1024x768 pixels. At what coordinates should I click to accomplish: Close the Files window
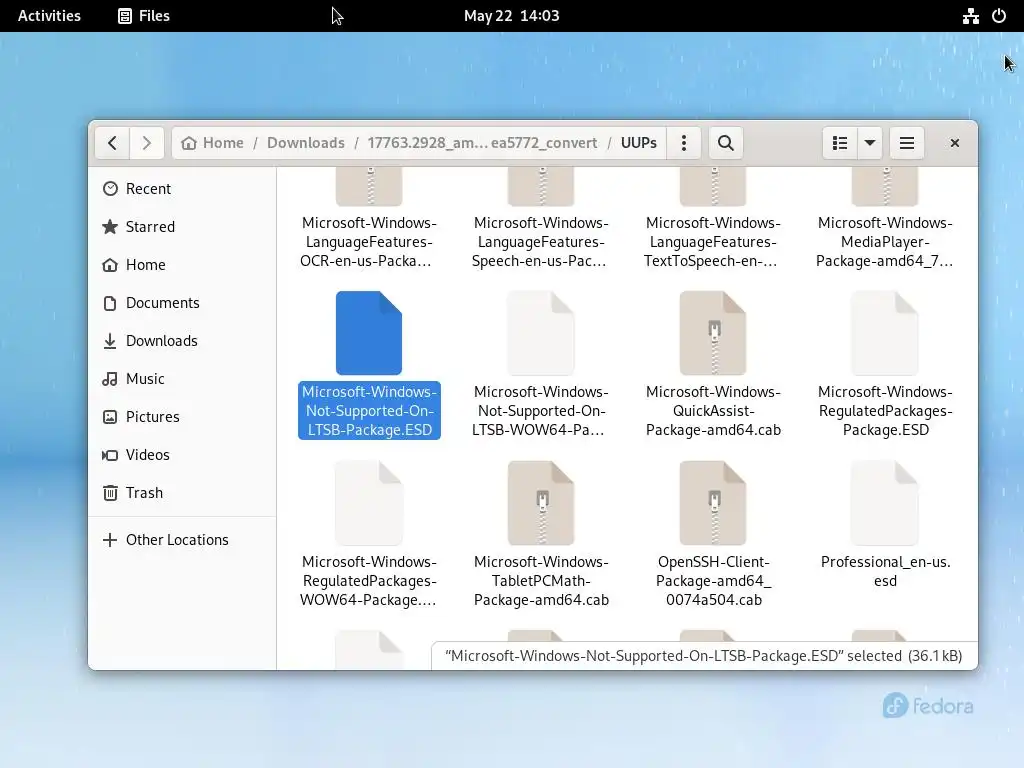click(x=955, y=143)
